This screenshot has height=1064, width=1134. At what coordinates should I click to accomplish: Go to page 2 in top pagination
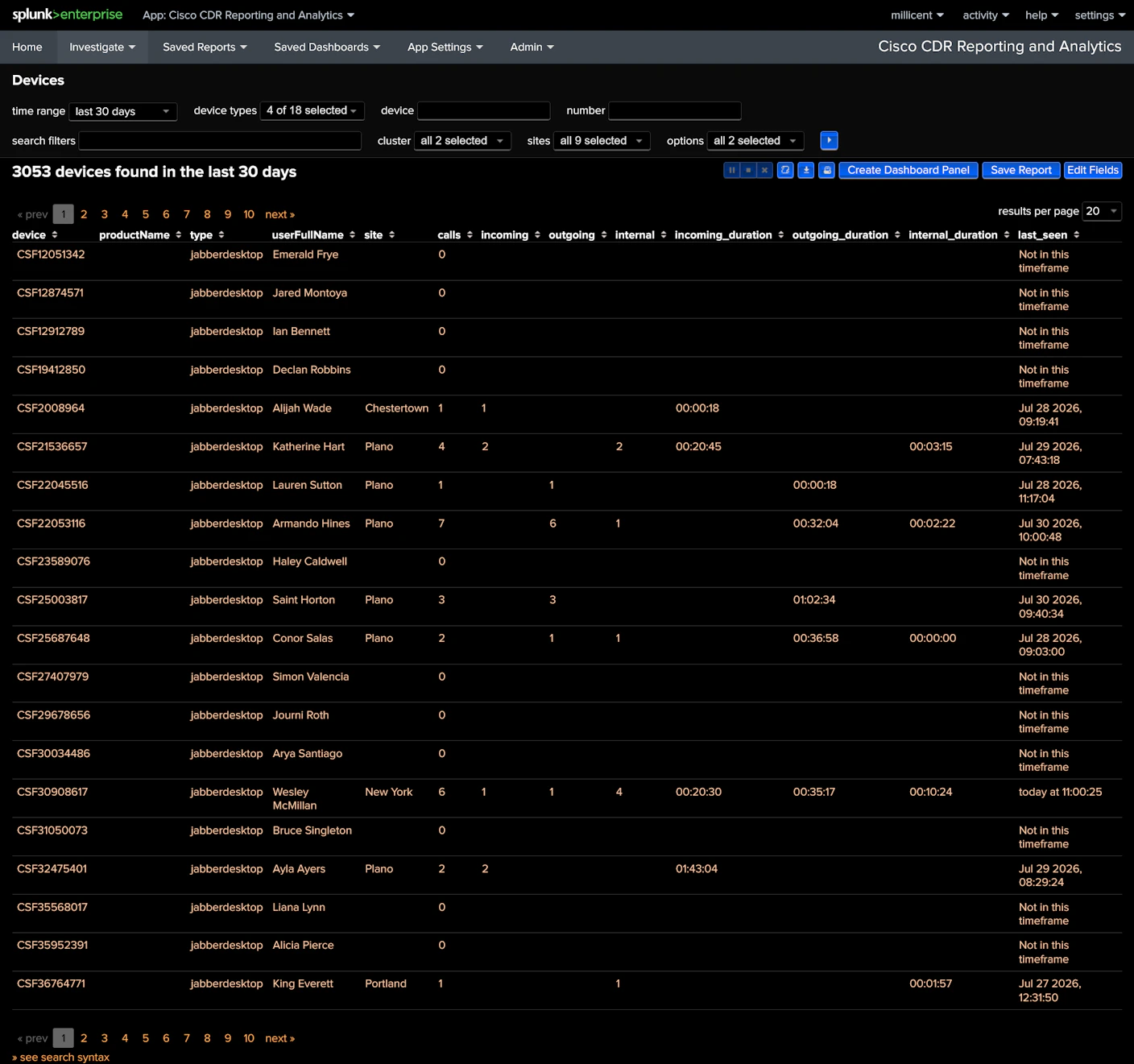point(84,214)
